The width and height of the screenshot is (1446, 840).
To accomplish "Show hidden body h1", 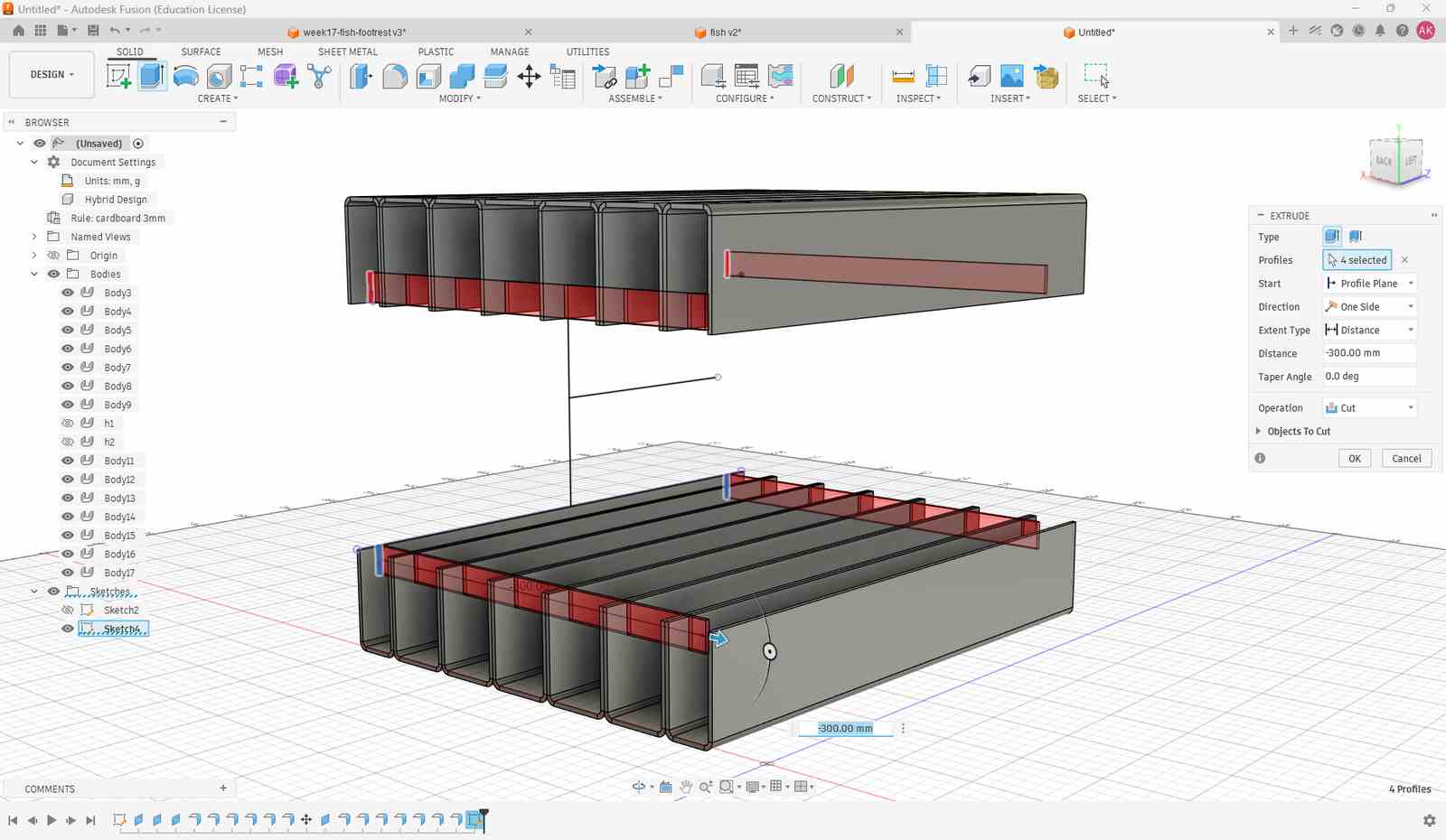I will click(x=68, y=423).
